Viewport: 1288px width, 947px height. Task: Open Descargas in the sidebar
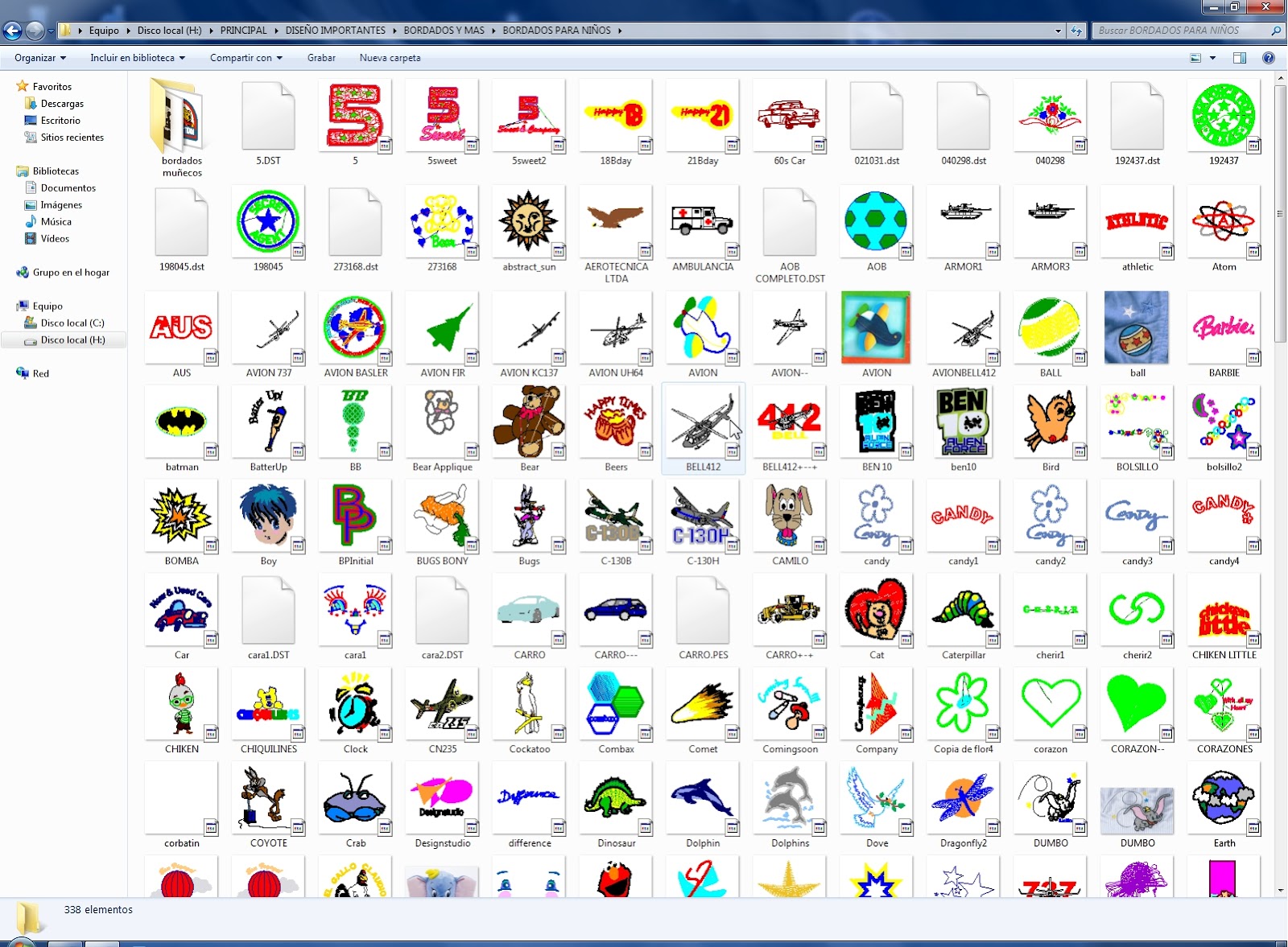[x=62, y=104]
